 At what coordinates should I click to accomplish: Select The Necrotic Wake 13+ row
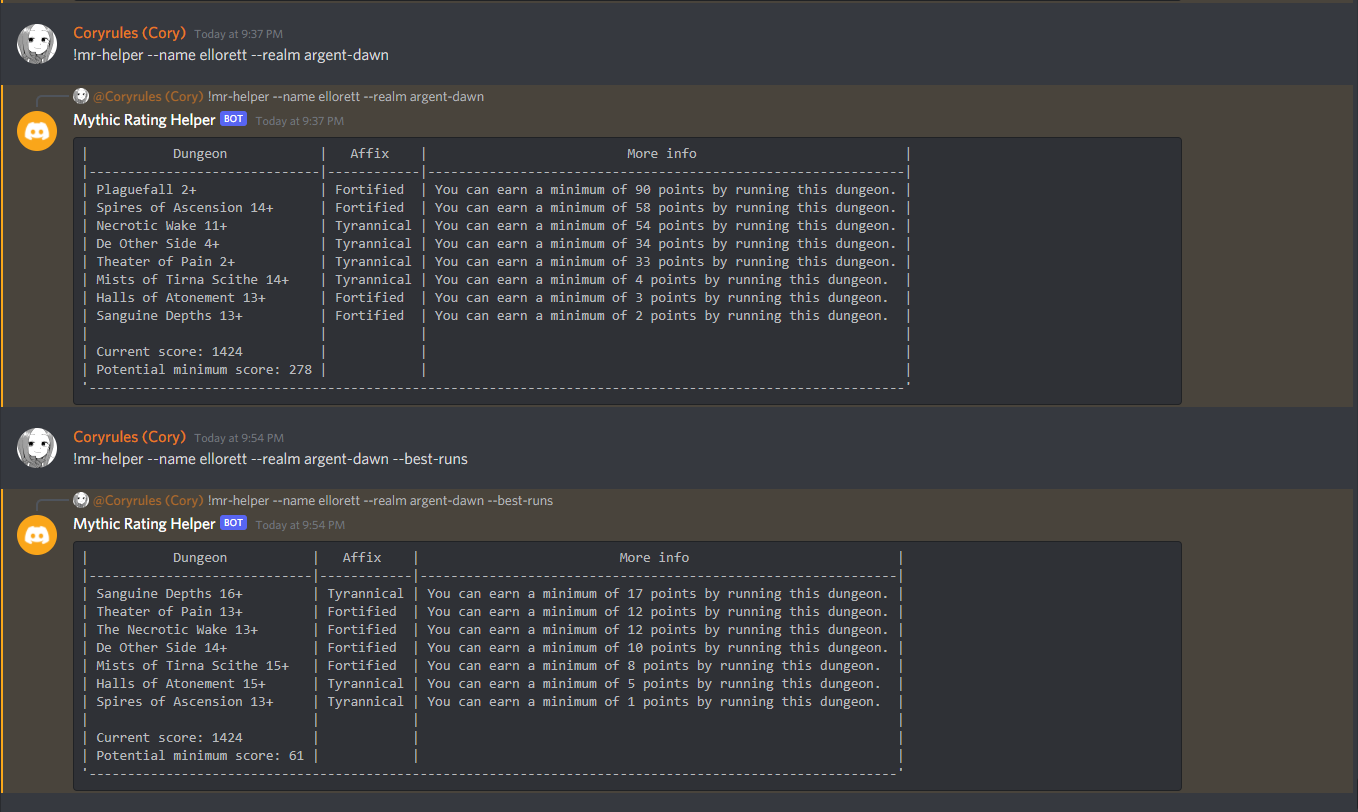pos(492,629)
